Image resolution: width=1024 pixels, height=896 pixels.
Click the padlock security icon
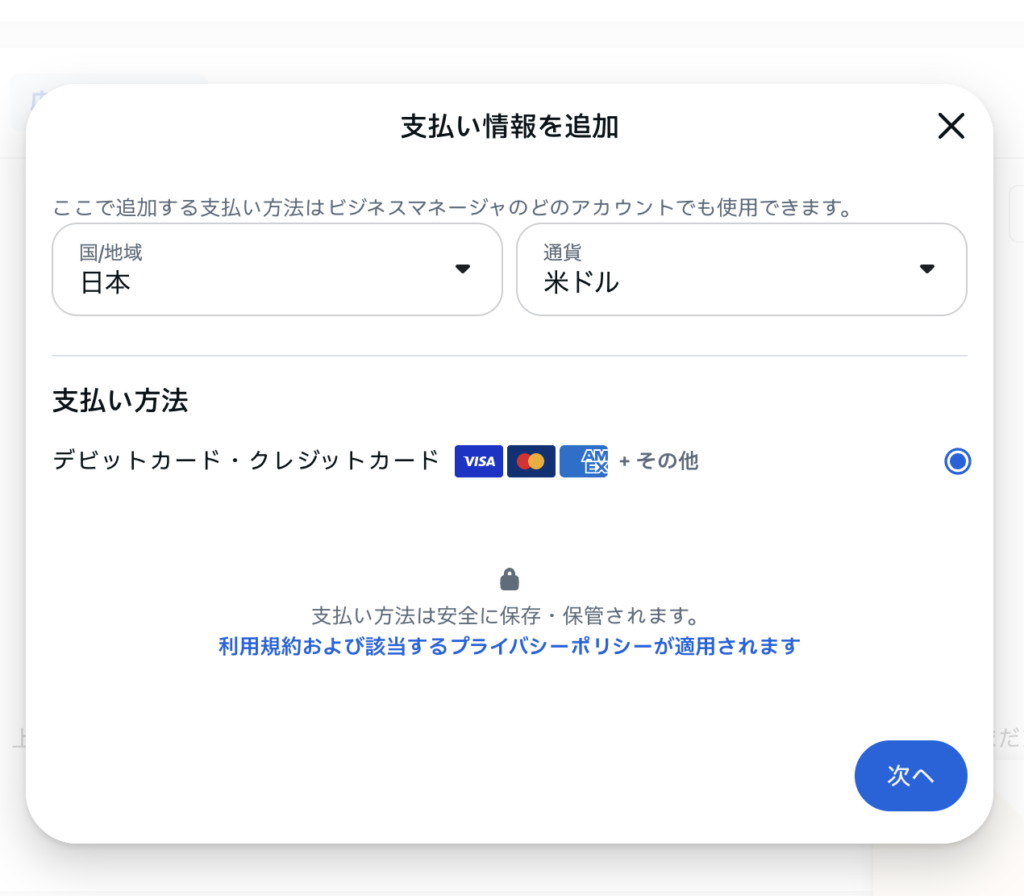tap(510, 579)
